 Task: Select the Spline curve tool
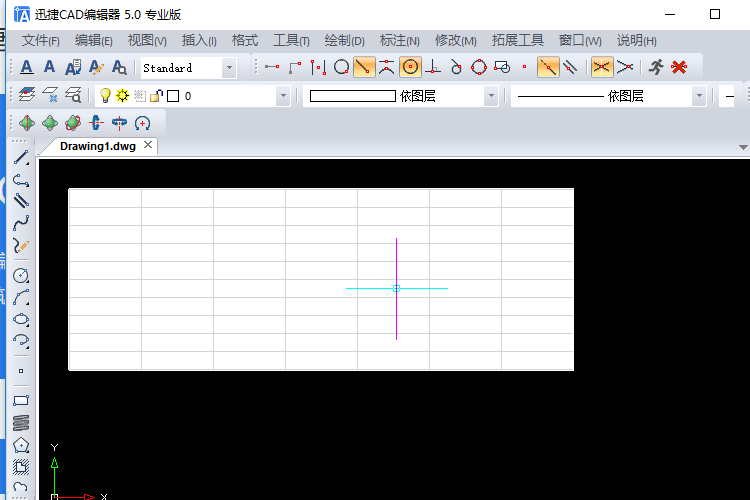click(x=21, y=223)
